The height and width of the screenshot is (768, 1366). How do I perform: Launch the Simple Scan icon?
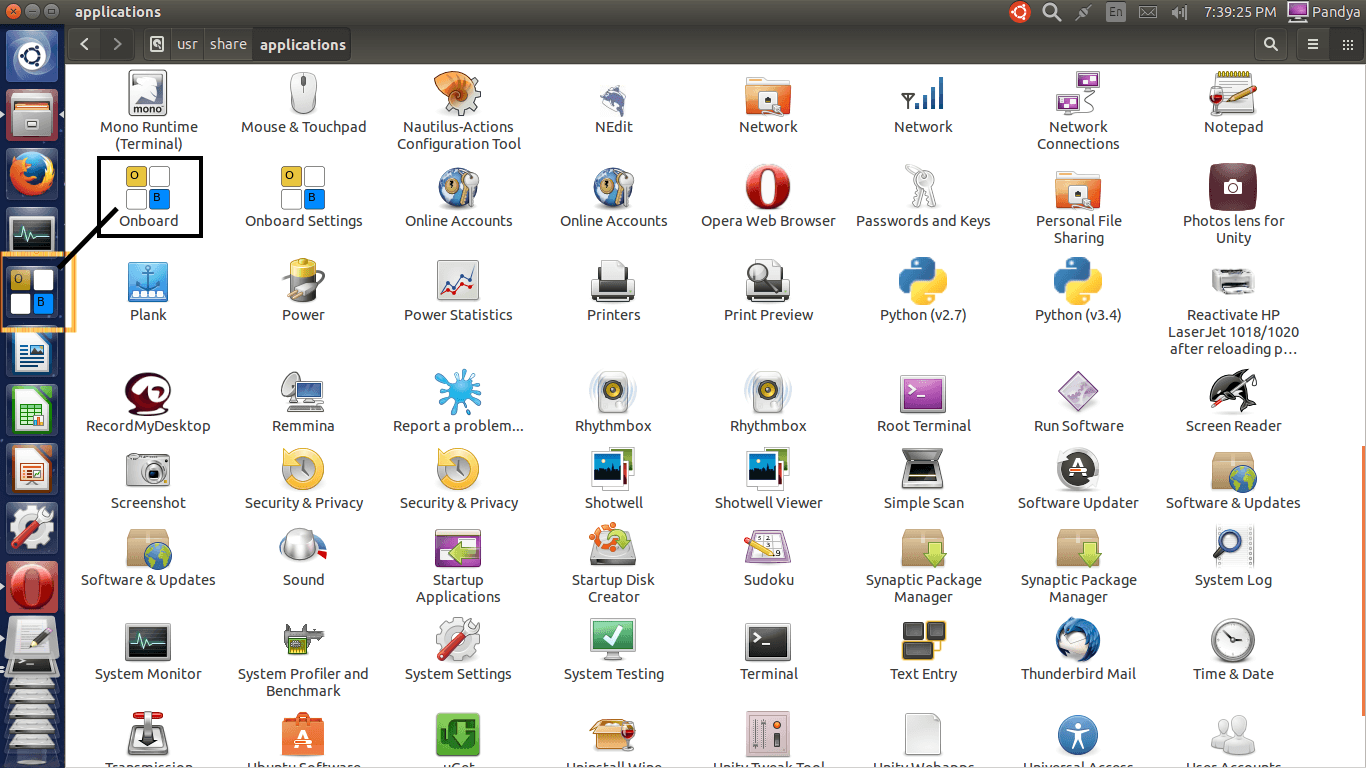coord(923,469)
